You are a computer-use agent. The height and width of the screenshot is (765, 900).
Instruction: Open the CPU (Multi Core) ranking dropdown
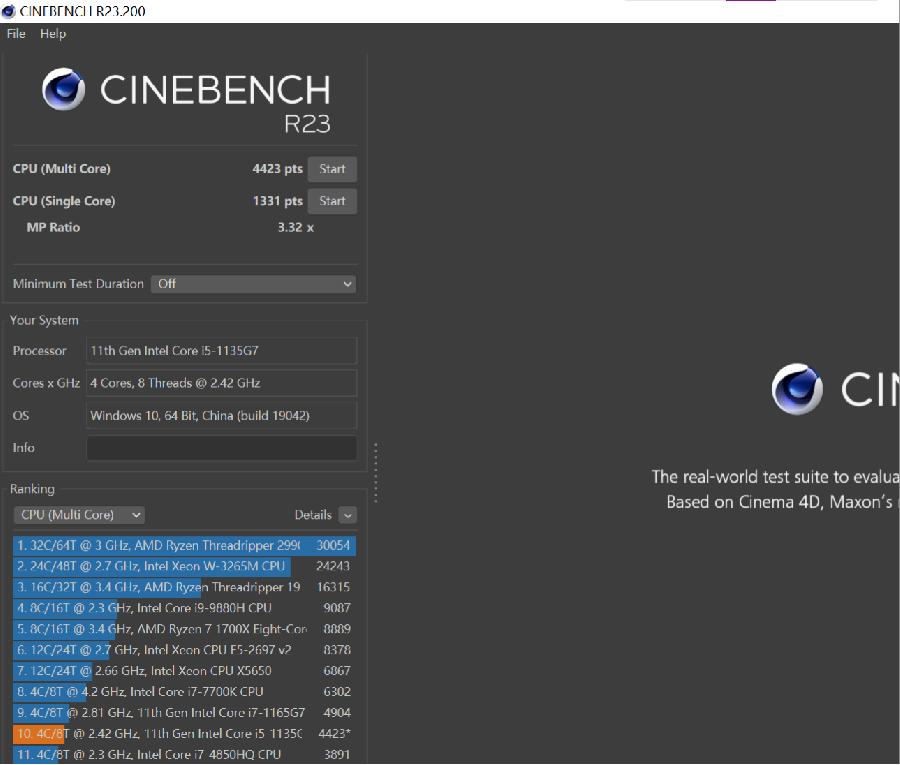pos(80,515)
